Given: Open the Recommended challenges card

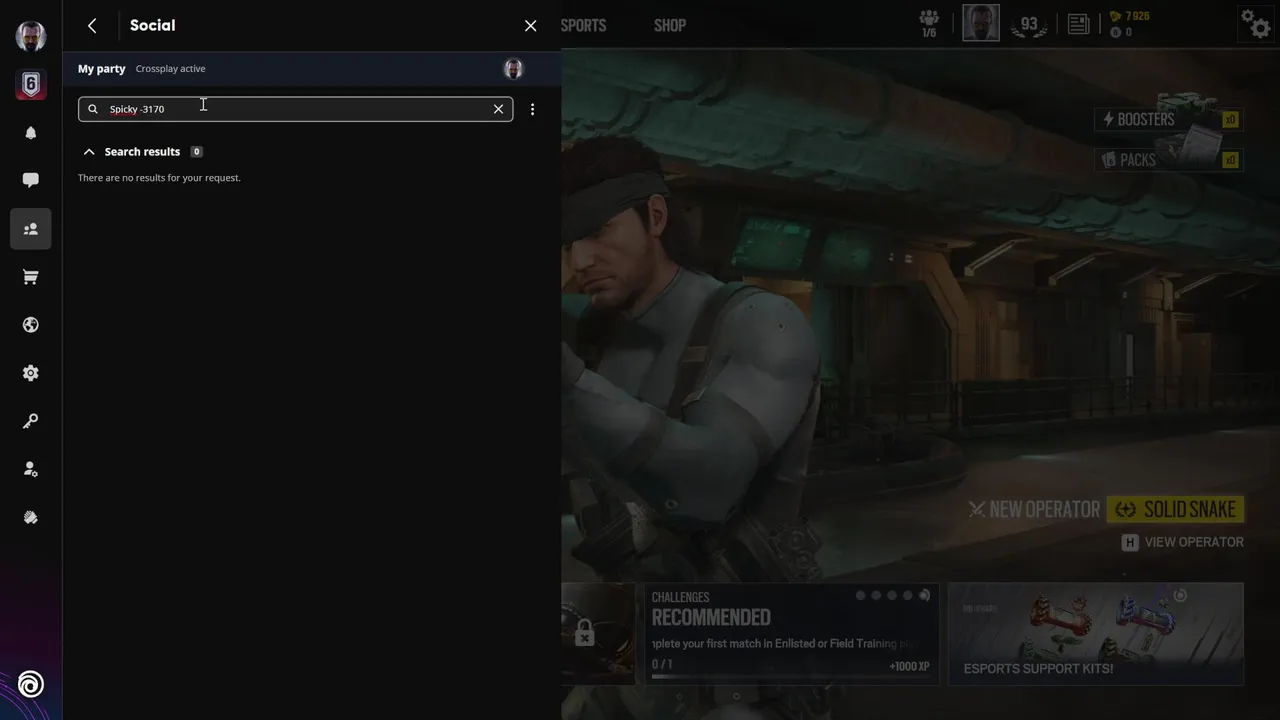Looking at the screenshot, I should (791, 634).
